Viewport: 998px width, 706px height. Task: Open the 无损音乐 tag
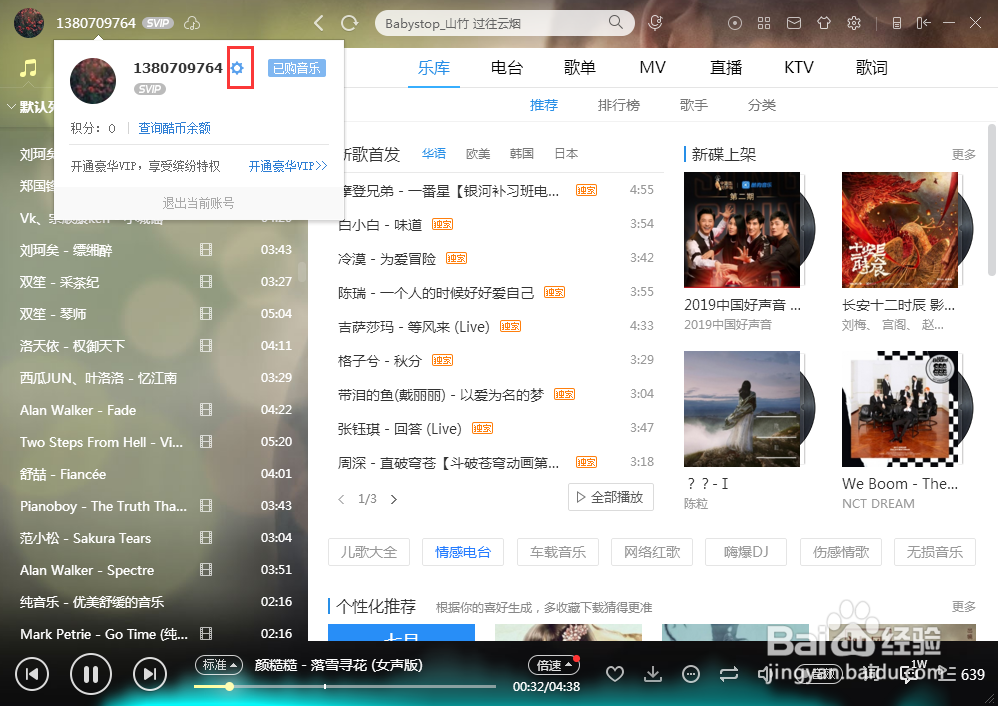pos(934,552)
